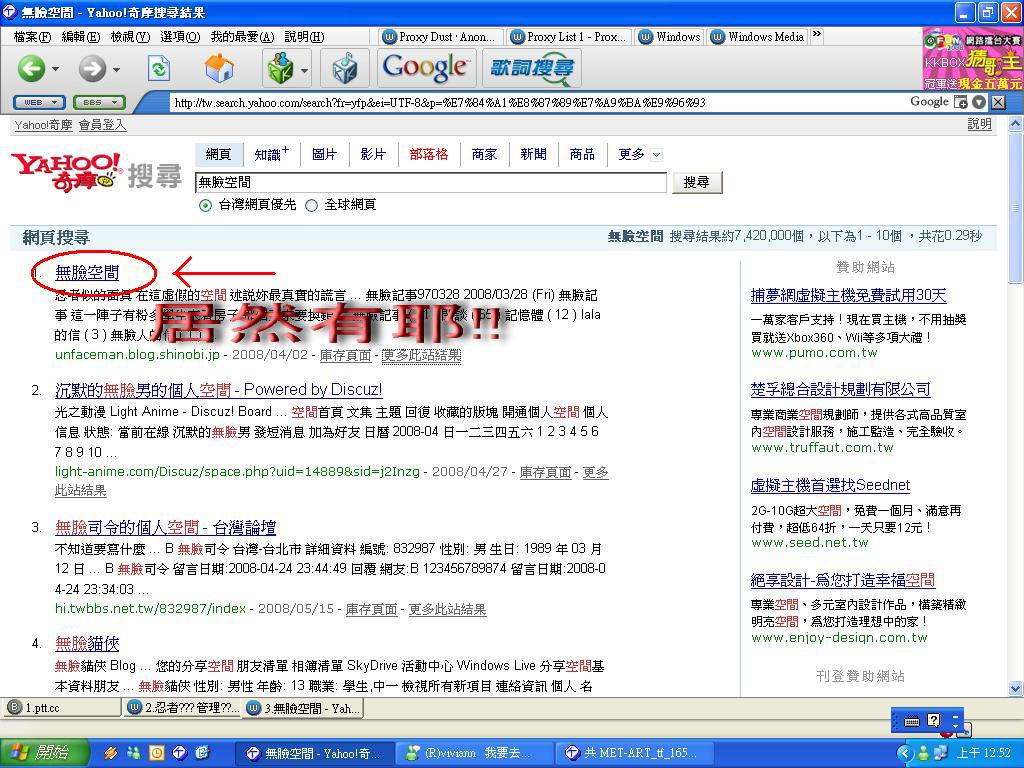1024x768 pixels.
Task: Open the Back button history dropdown arrow
Action: pos(56,69)
